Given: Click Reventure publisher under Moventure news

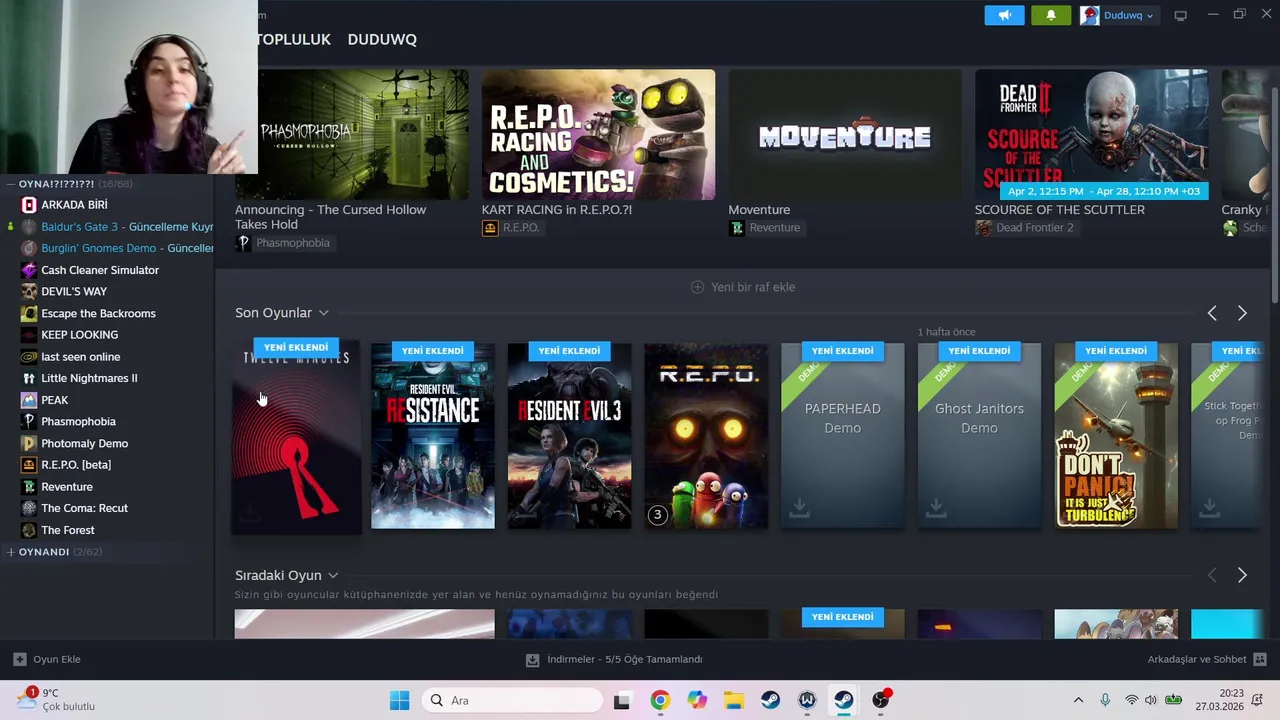Looking at the screenshot, I should click(x=765, y=228).
